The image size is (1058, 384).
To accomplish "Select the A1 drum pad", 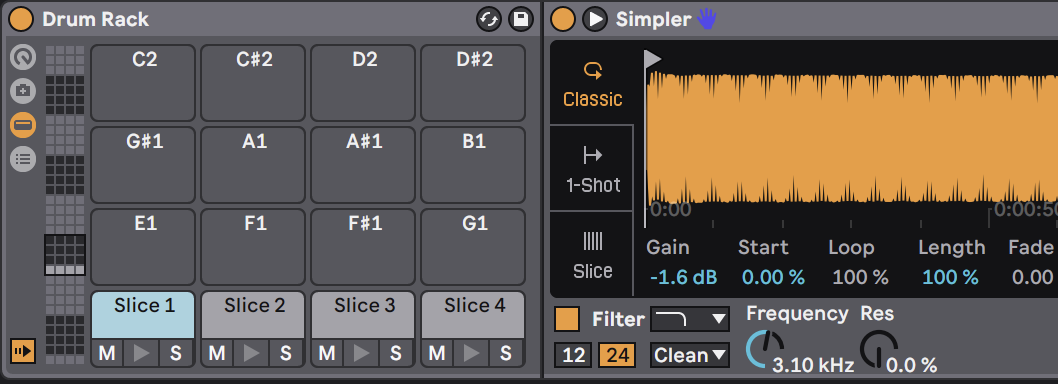I will tap(253, 165).
